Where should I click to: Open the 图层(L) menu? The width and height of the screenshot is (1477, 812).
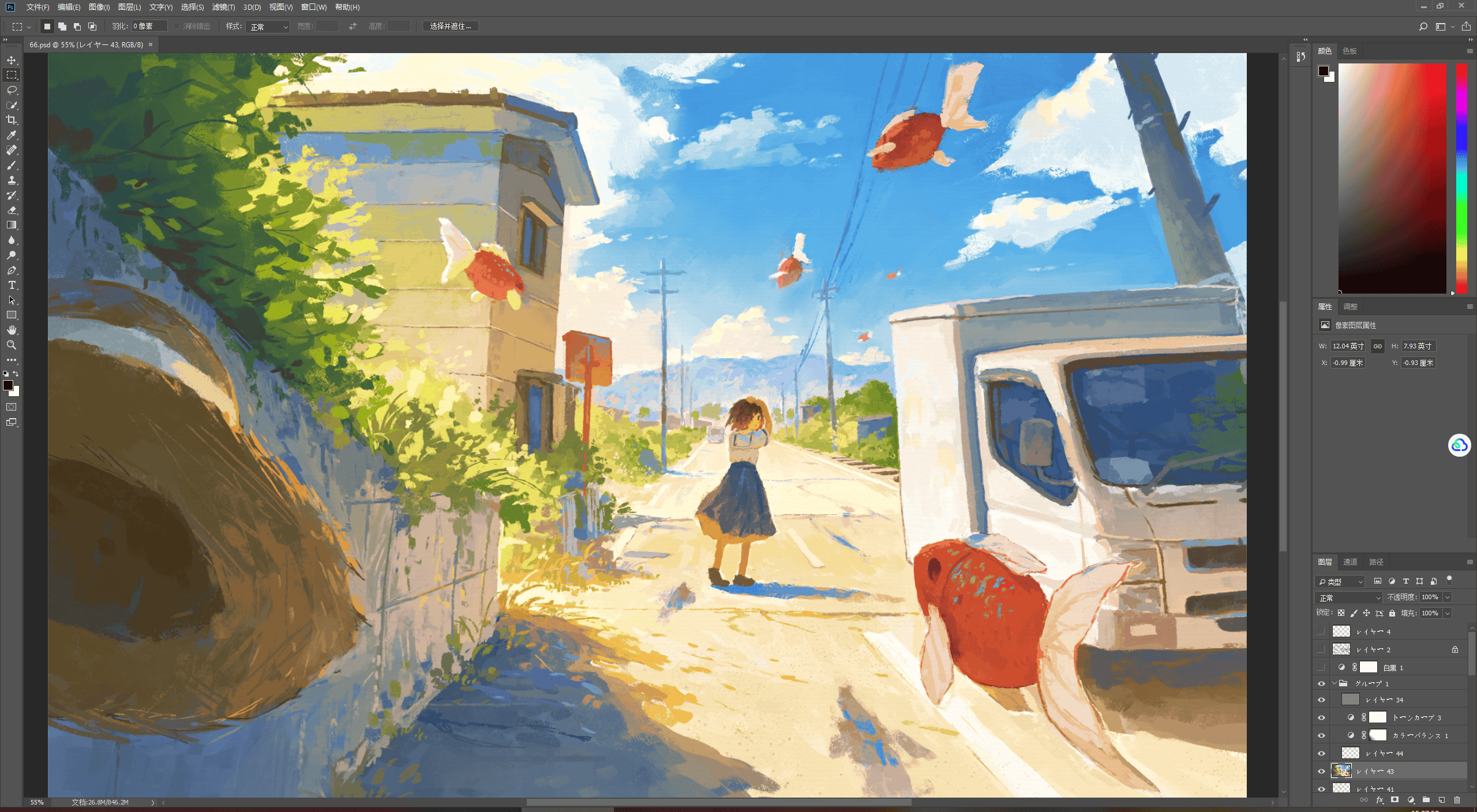(129, 7)
